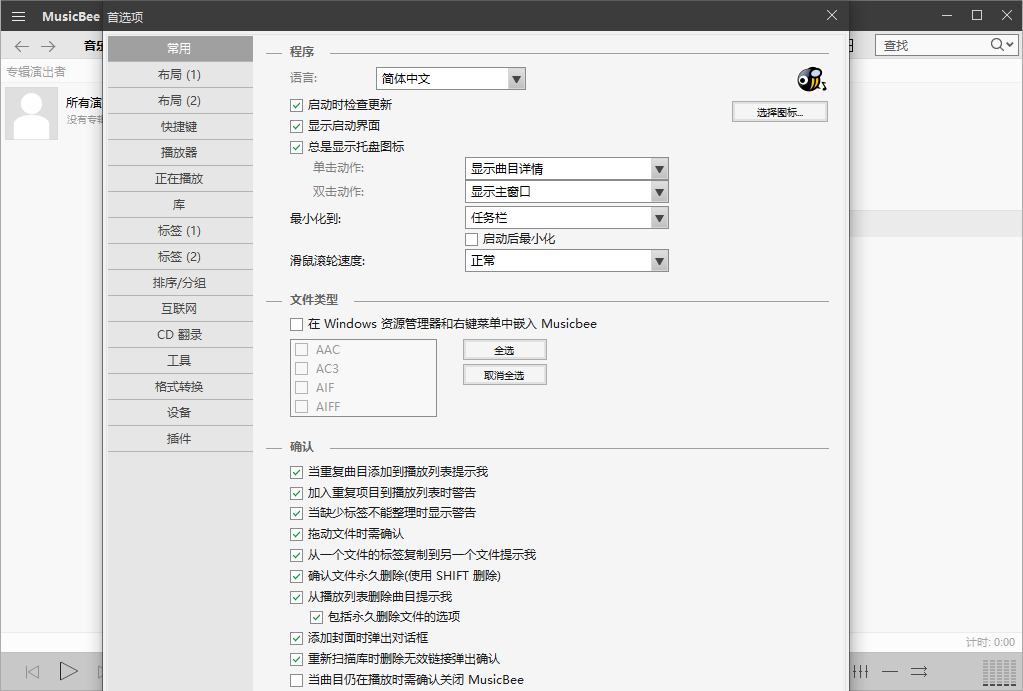Check the AAC file type checkbox

(301, 350)
